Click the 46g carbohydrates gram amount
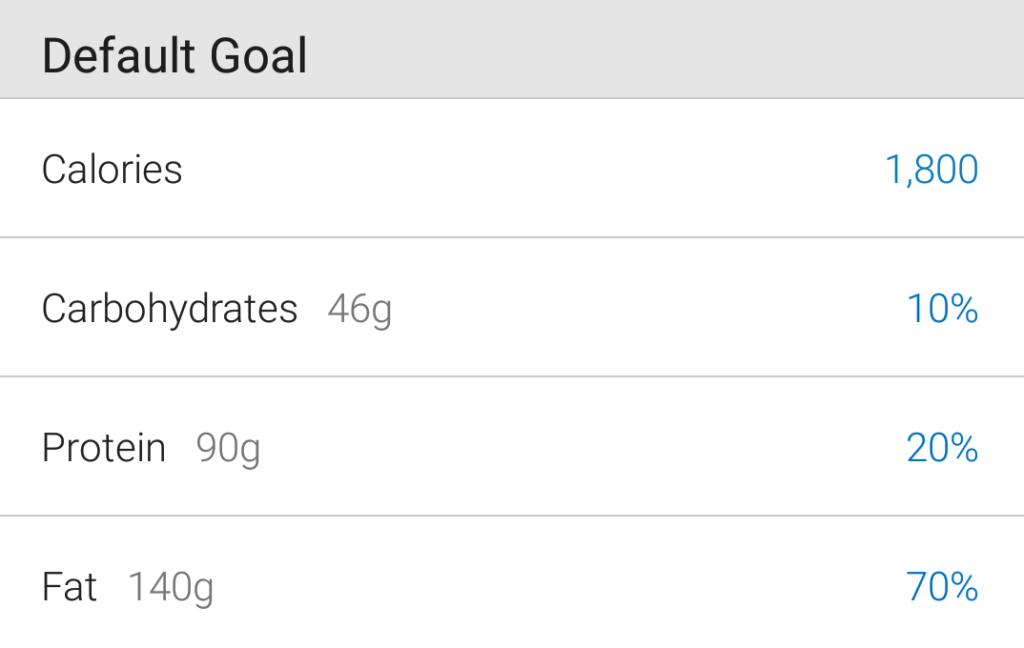Image resolution: width=1024 pixels, height=648 pixels. pyautogui.click(x=360, y=310)
